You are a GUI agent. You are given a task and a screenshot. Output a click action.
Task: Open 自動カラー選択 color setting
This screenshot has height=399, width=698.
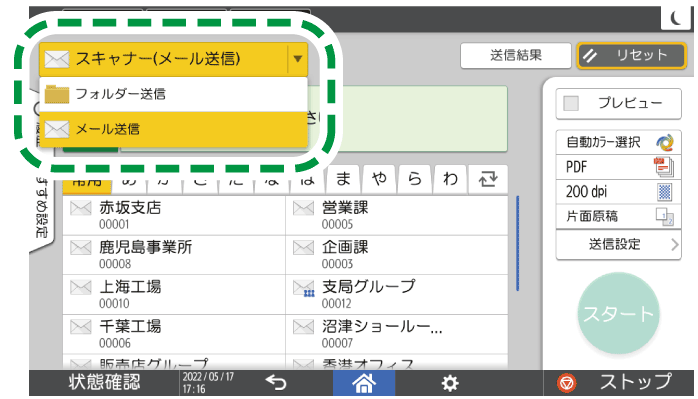[618, 142]
